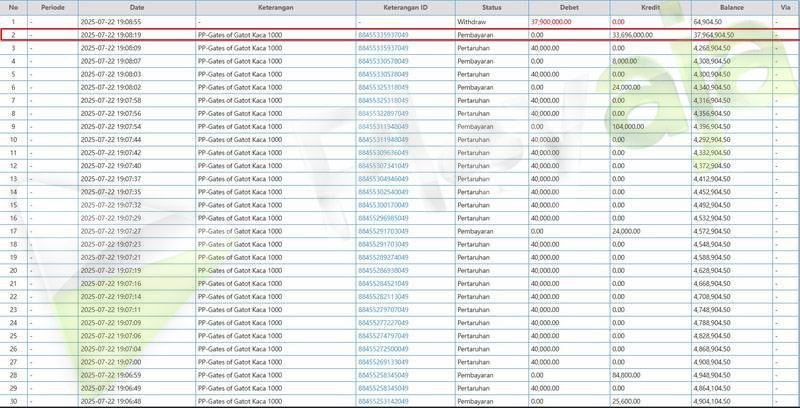
Task: Select the 33,696,000.00 kredit cell
Action: pyautogui.click(x=632, y=34)
